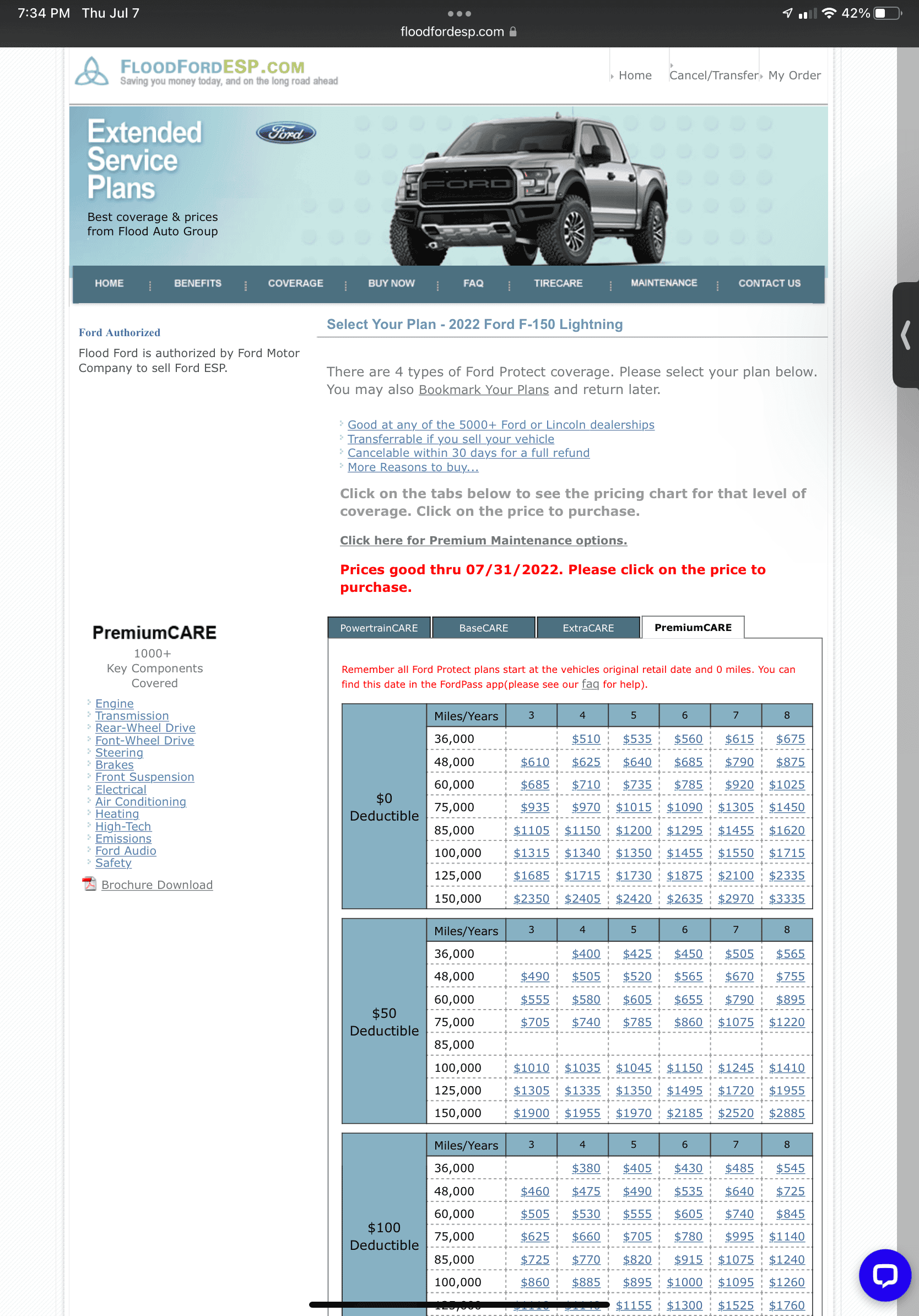Select the $2885 price, $50 deductible
This screenshot has width=919, height=1316.
[x=787, y=1113]
